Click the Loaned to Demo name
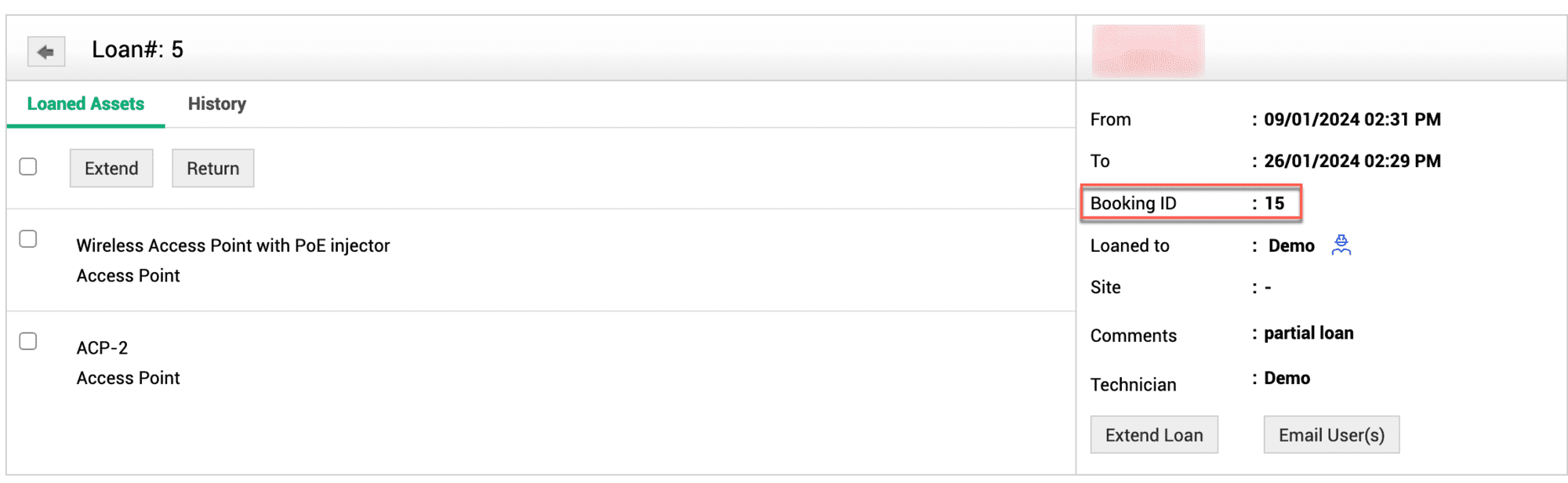Viewport: 1568px width, 483px height. 1290,245
